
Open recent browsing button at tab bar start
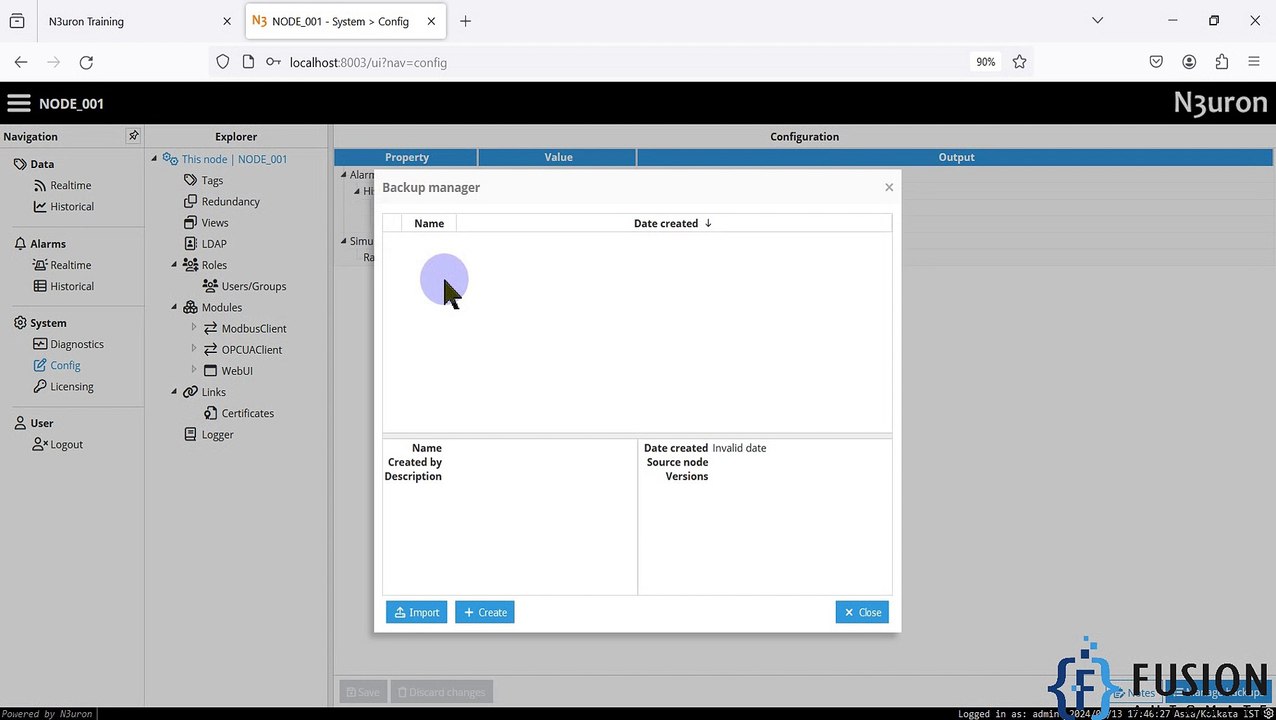coord(17,21)
